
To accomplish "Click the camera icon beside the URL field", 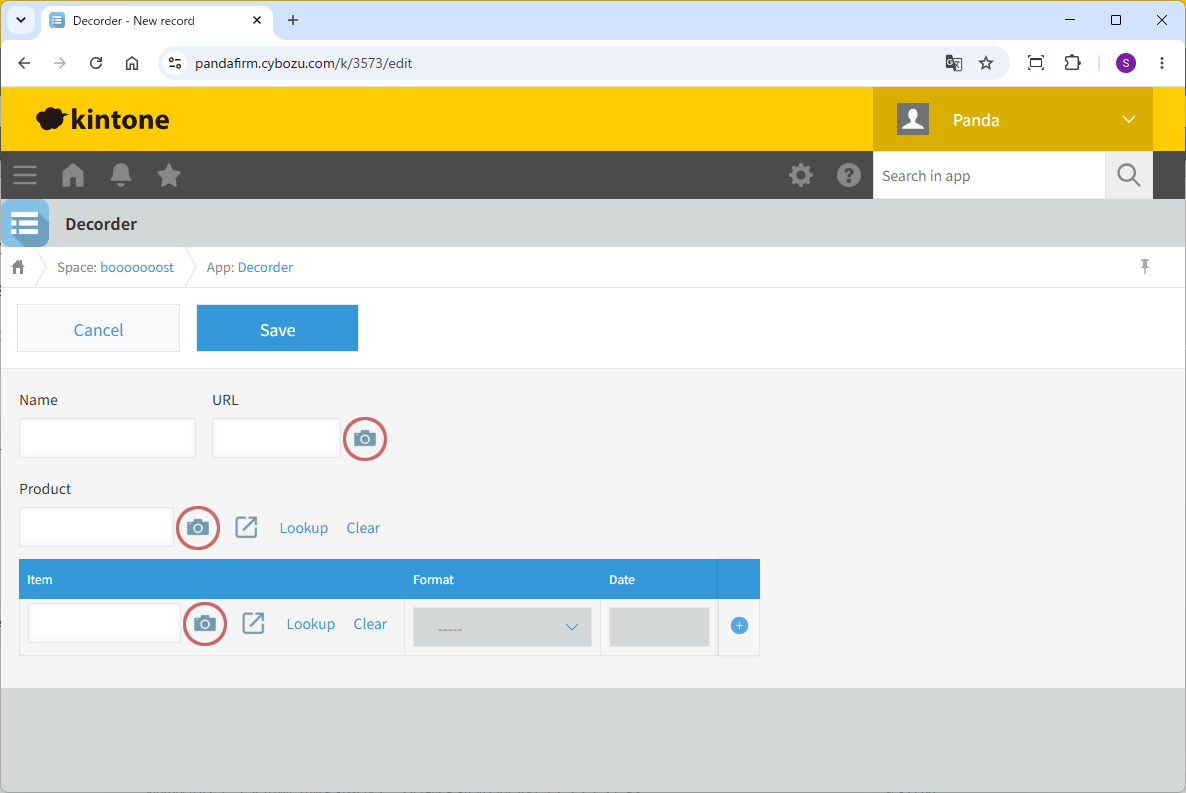I will coord(365,439).
